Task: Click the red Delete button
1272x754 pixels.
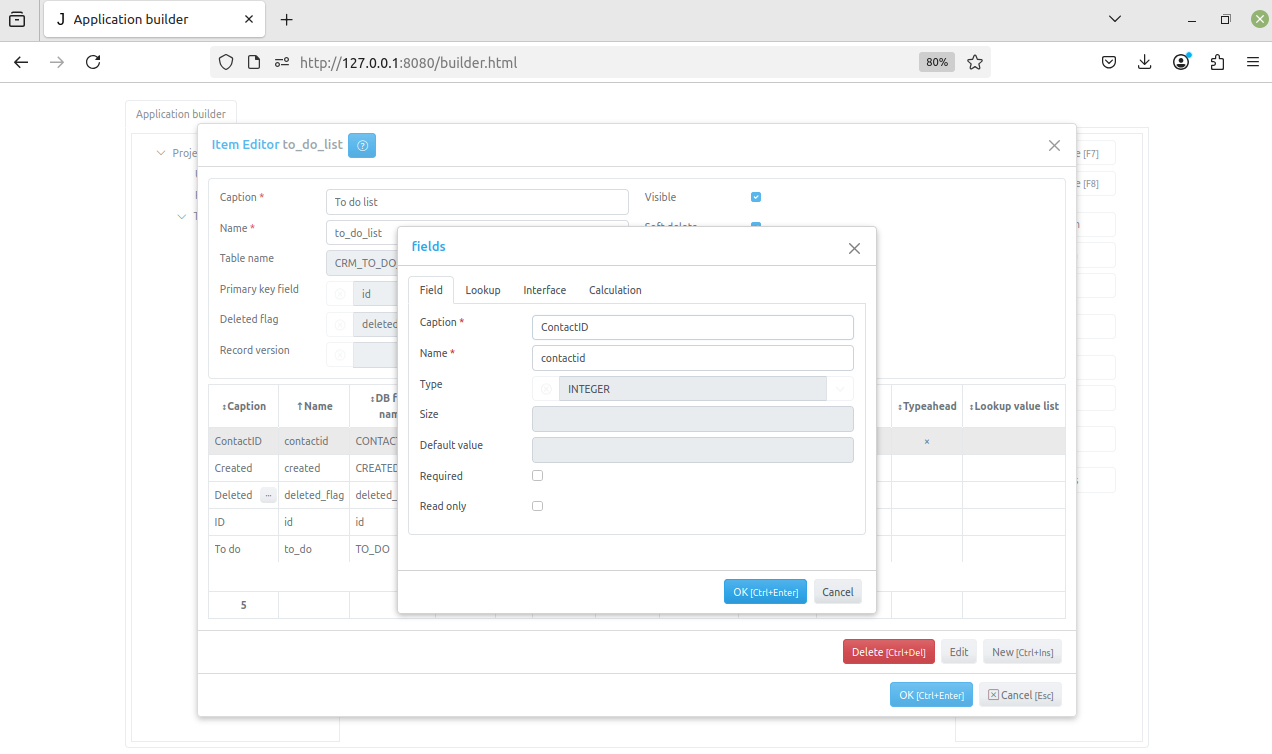Action: click(888, 652)
